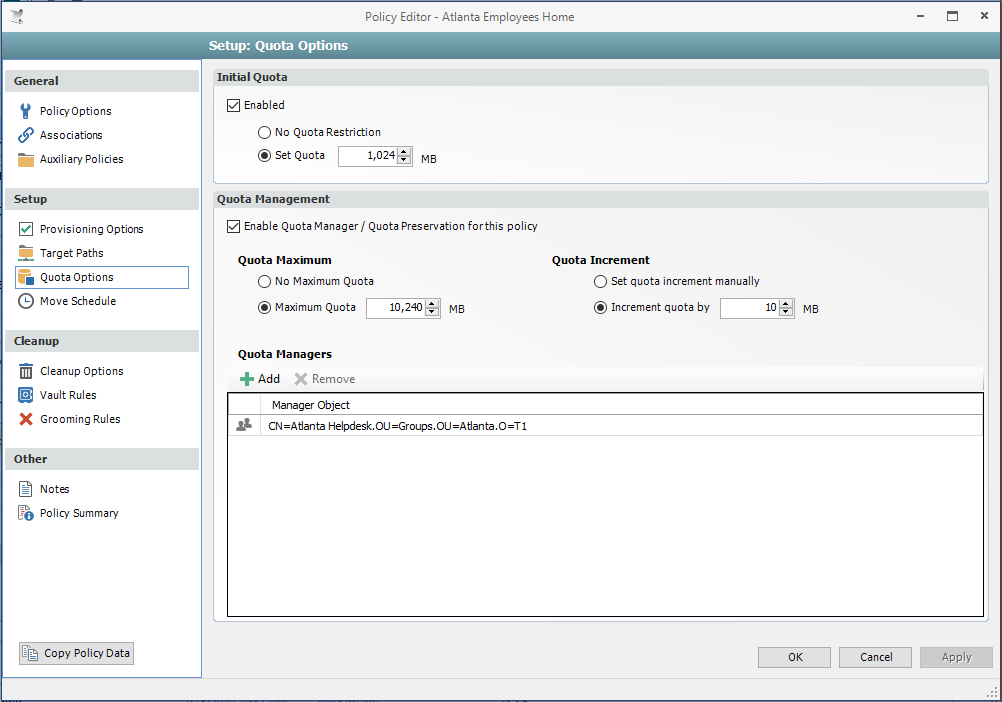Show the Policy Summary
Viewport: 1002px width, 702px height.
click(79, 514)
